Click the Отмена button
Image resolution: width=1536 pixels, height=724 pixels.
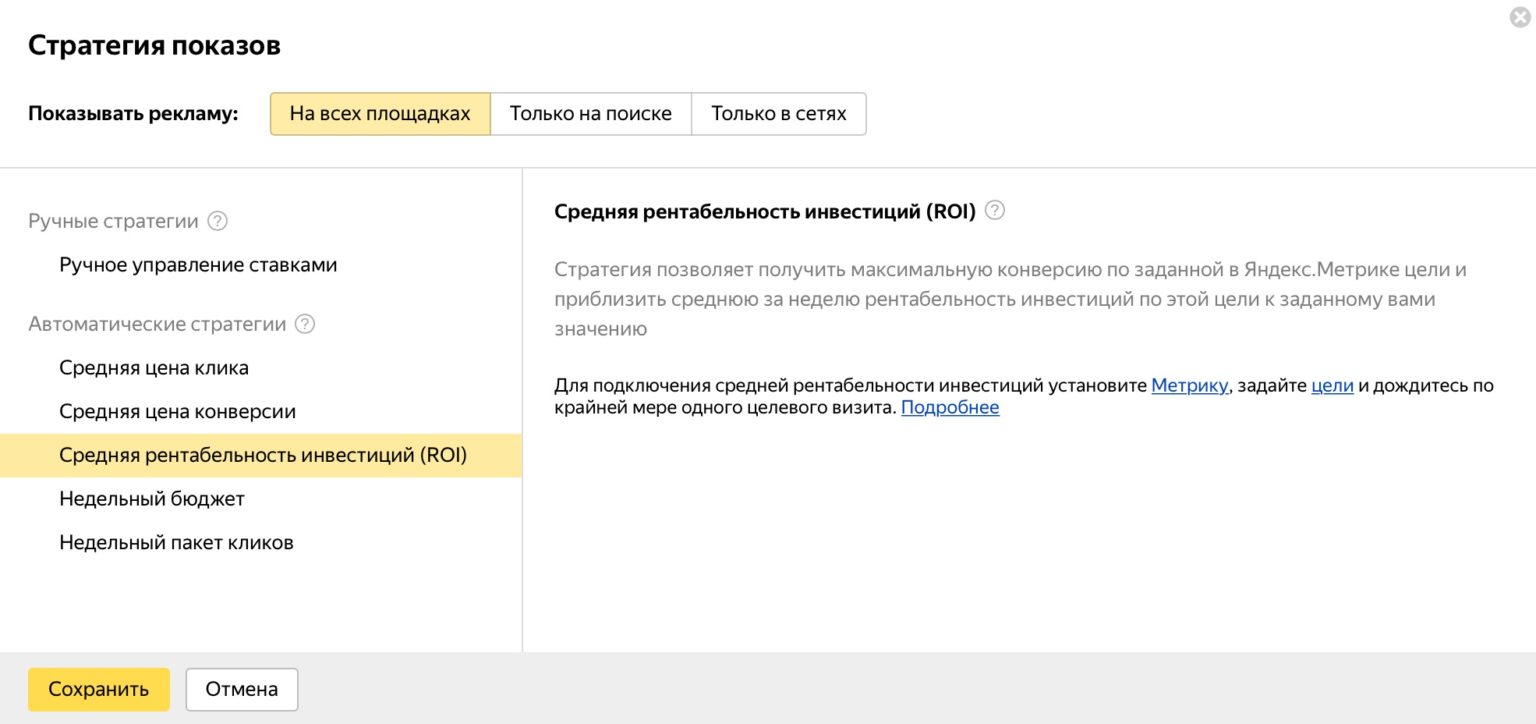coord(241,689)
